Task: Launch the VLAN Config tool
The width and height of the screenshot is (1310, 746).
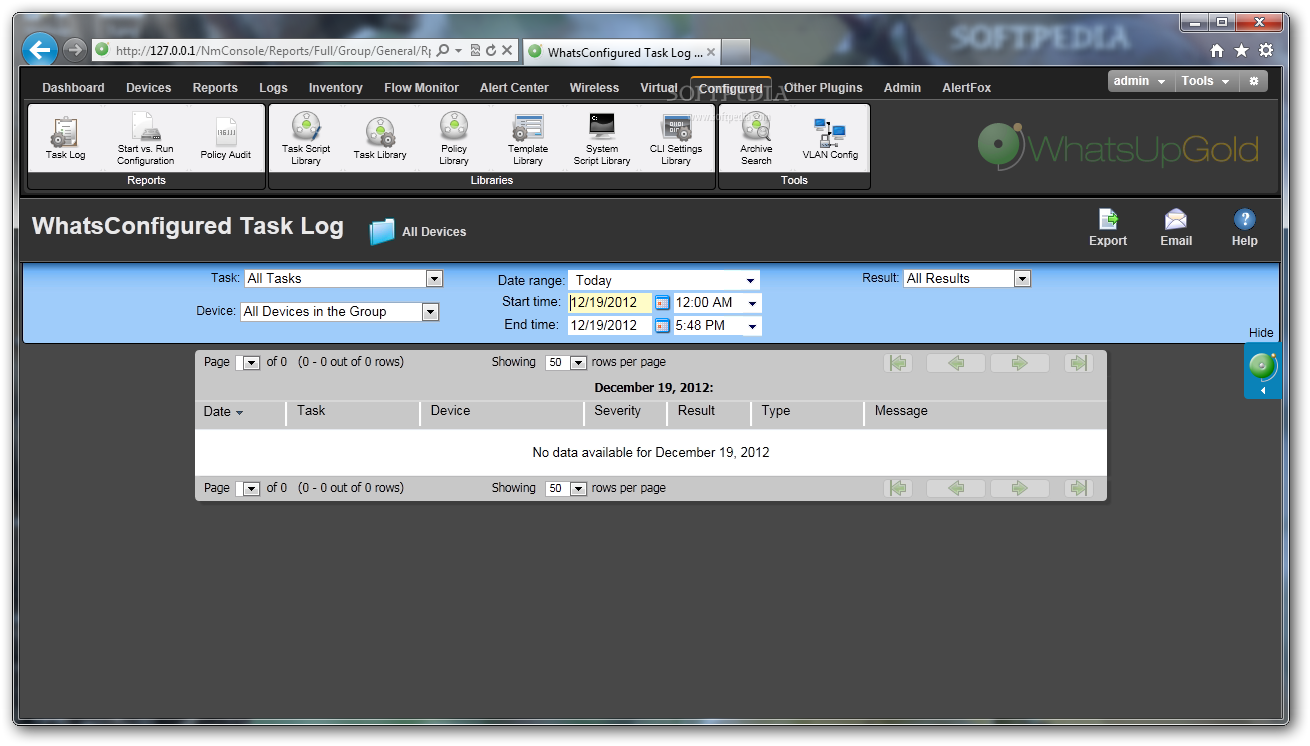Action: point(830,138)
